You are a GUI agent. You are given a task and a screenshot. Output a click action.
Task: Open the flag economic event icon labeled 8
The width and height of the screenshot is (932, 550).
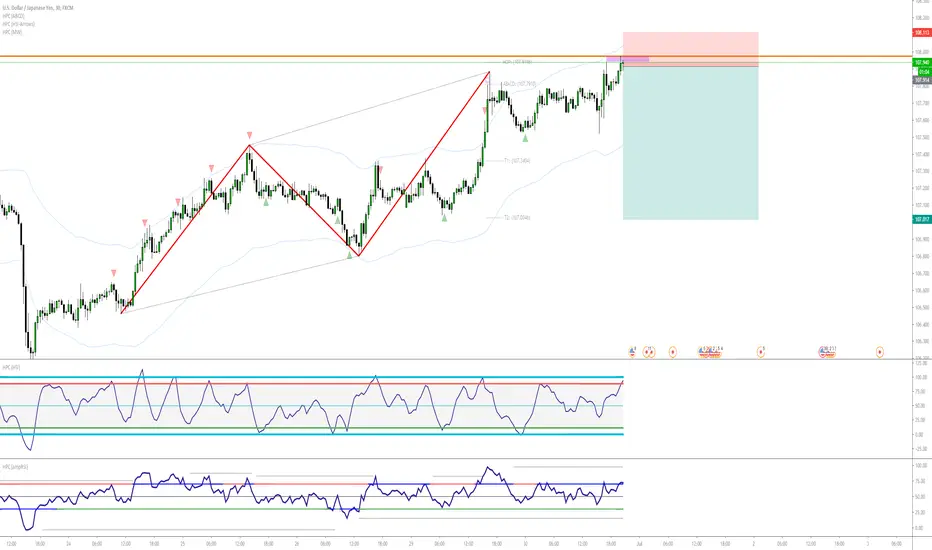(x=632, y=352)
